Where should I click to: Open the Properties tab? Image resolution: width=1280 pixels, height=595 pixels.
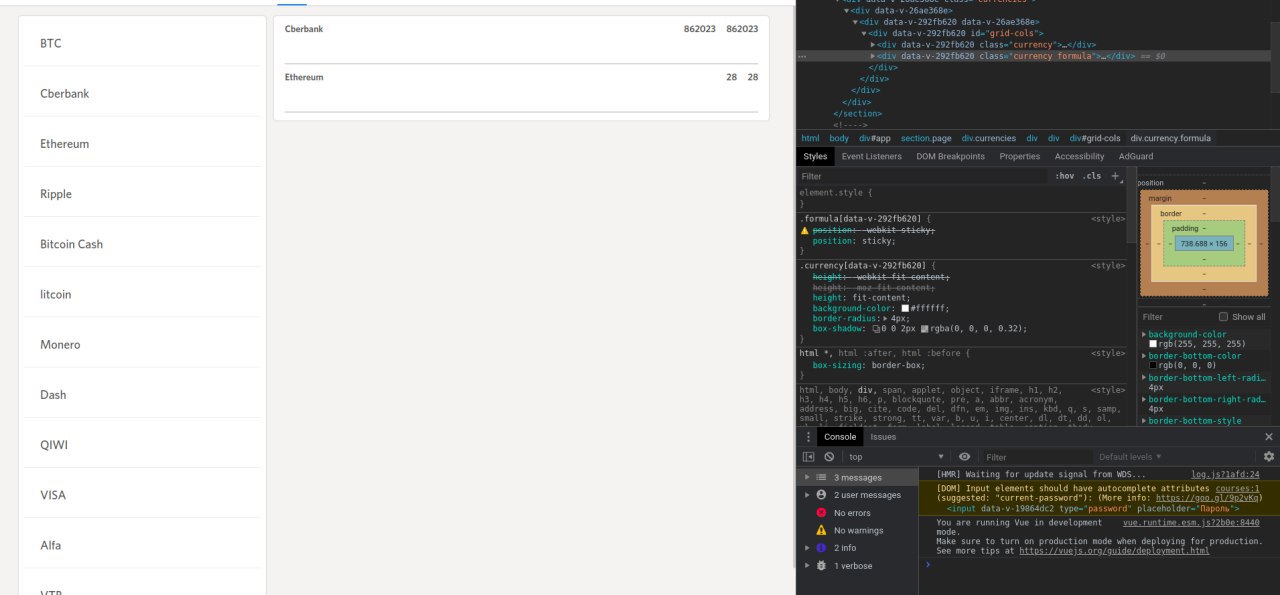click(1019, 157)
